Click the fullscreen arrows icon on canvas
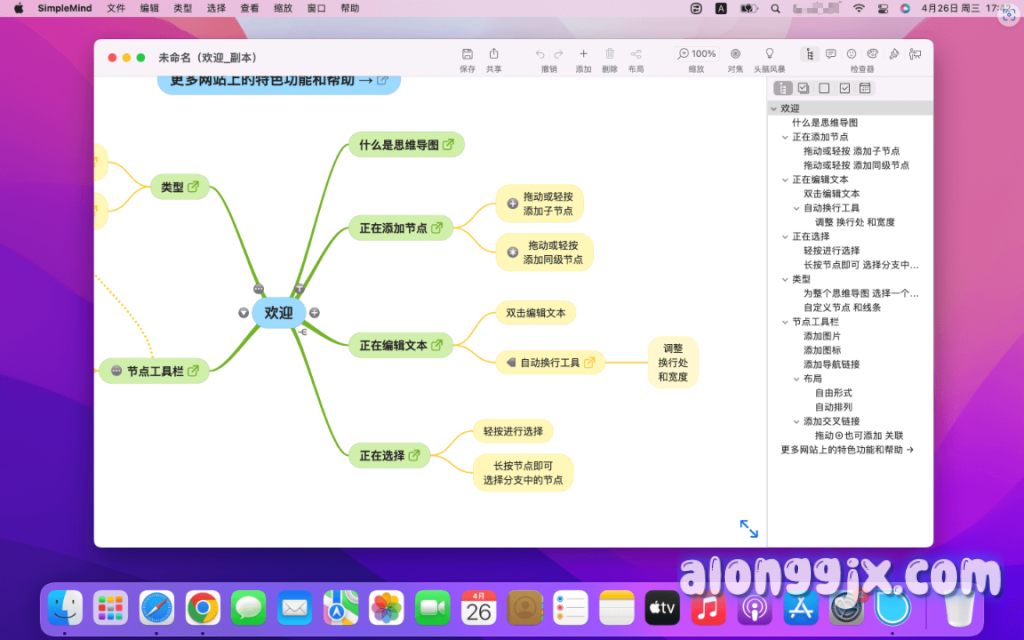This screenshot has height=640, width=1024. coord(748,528)
